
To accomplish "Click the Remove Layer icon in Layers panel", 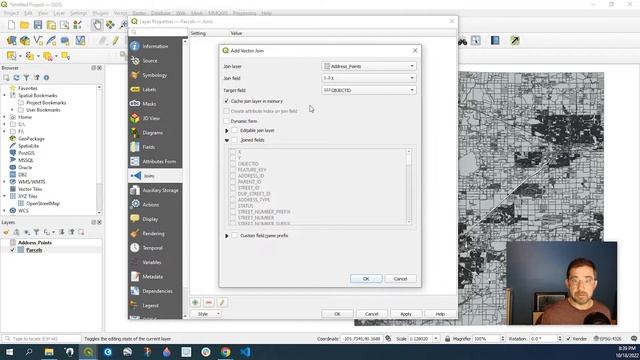I will point(81,232).
